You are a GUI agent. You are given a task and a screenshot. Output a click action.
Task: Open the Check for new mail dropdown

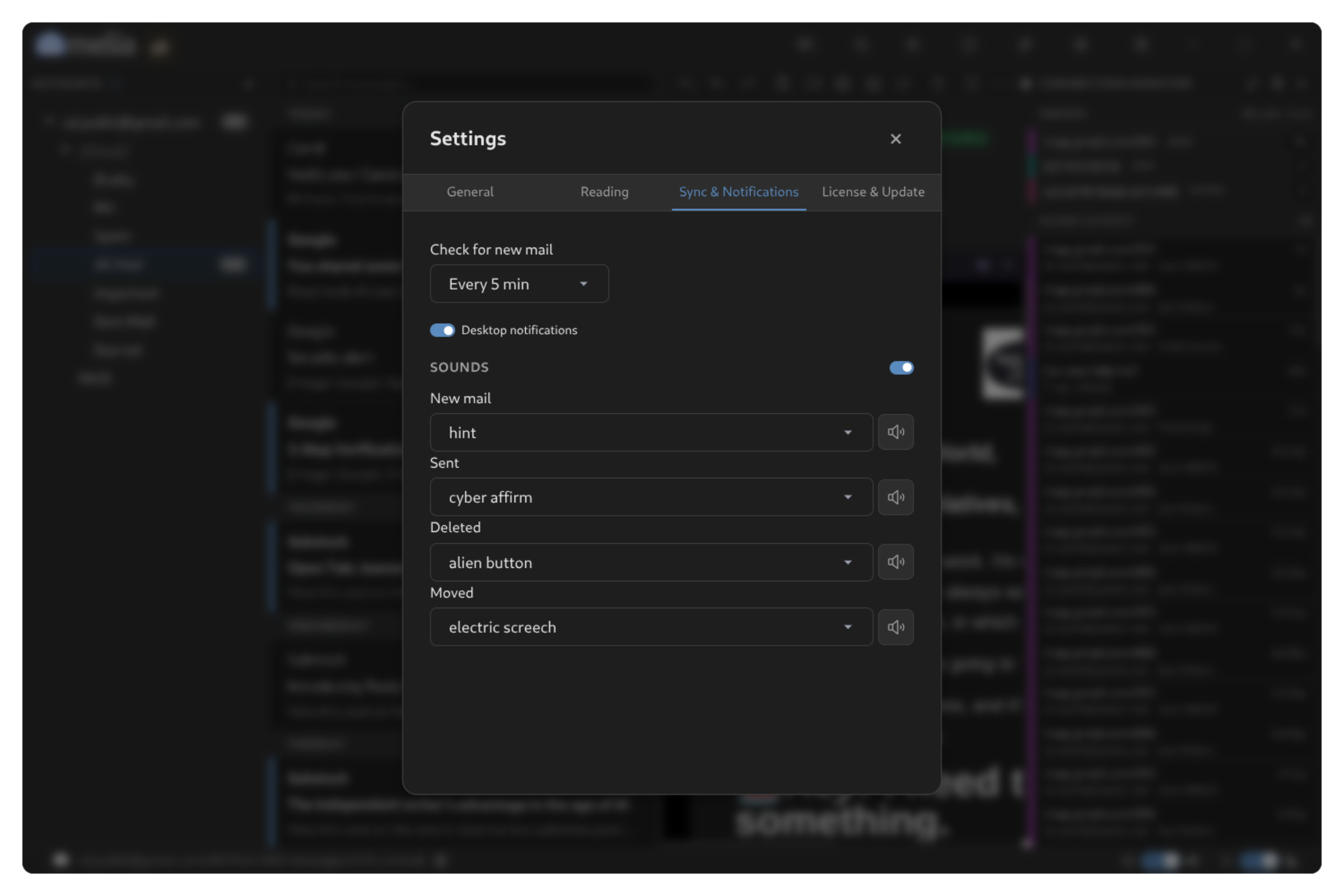(x=520, y=283)
